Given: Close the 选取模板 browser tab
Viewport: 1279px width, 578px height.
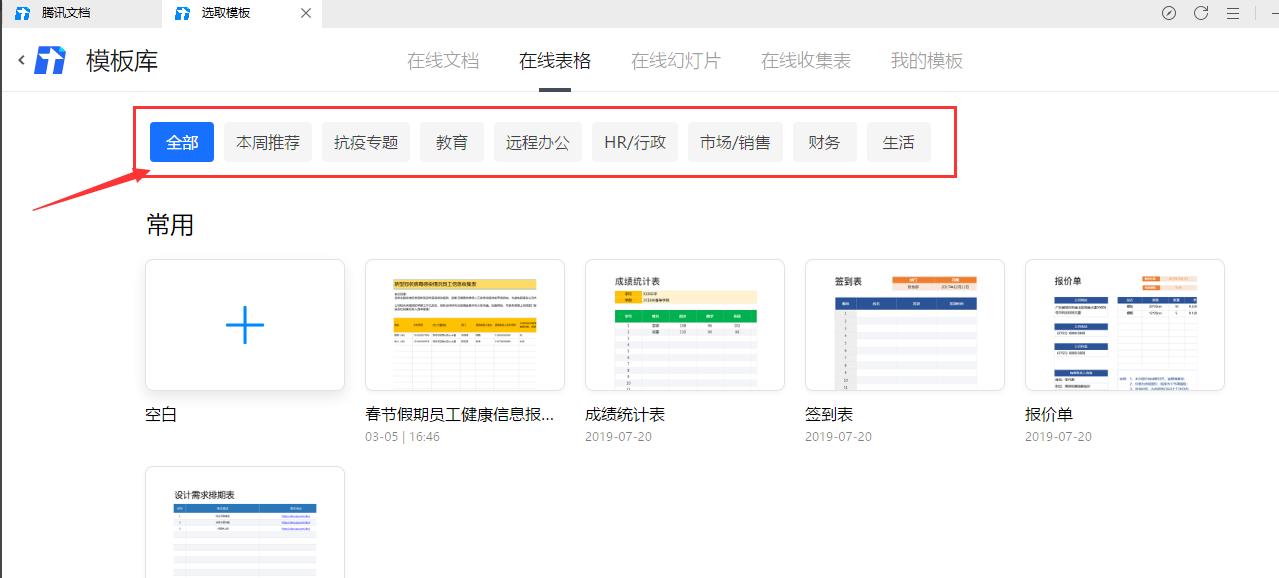Looking at the screenshot, I should (304, 13).
